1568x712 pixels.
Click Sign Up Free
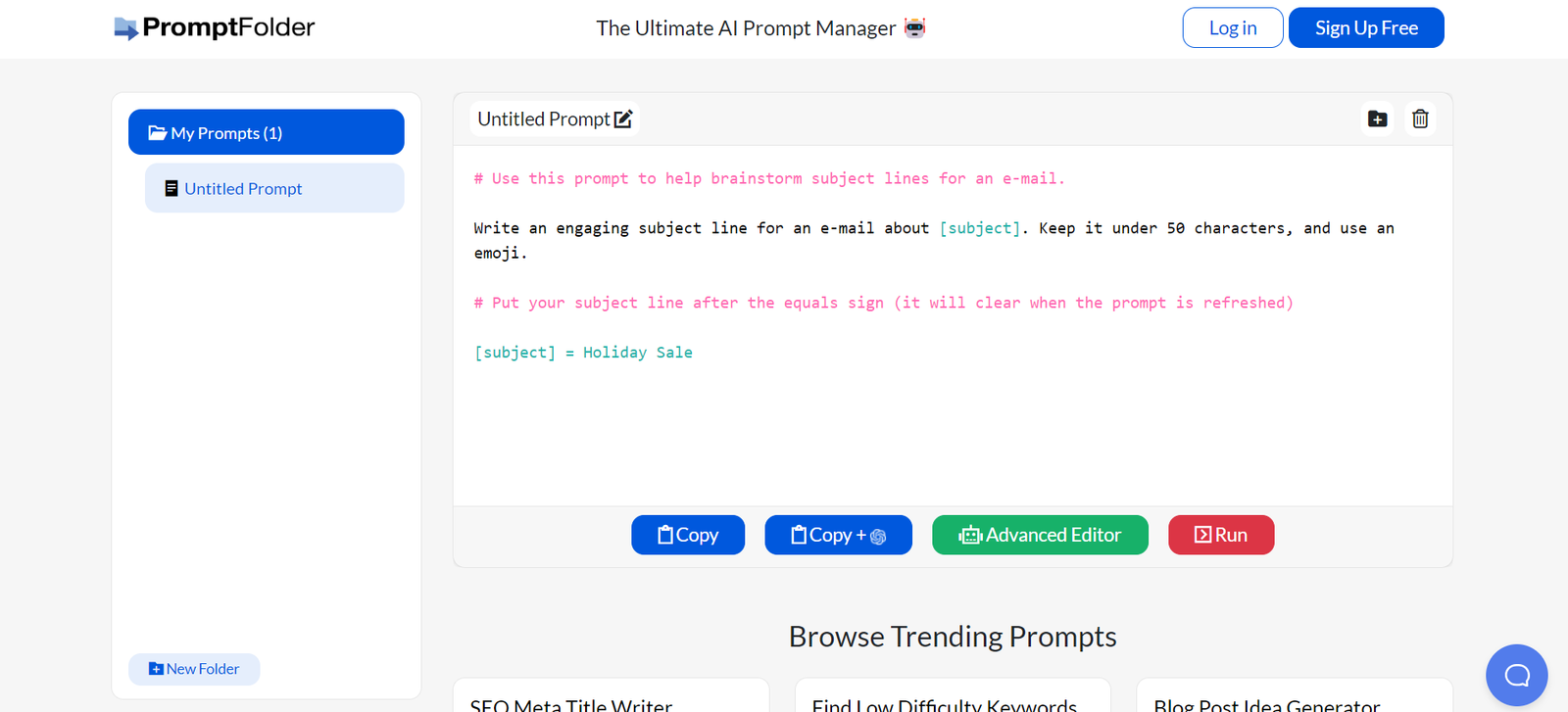click(1365, 27)
